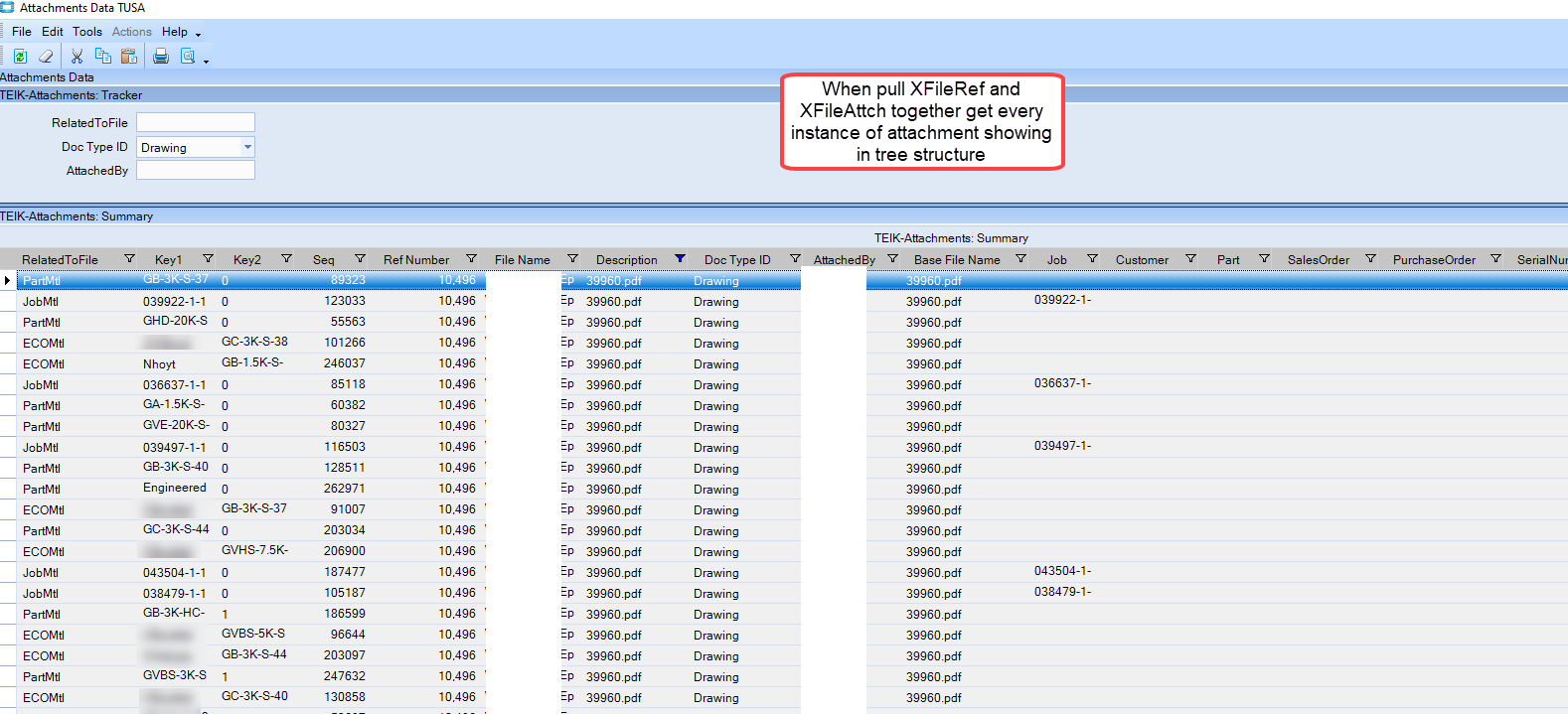1568x714 pixels.
Task: Sort by the RelatedToFile column header
Action: [61, 260]
